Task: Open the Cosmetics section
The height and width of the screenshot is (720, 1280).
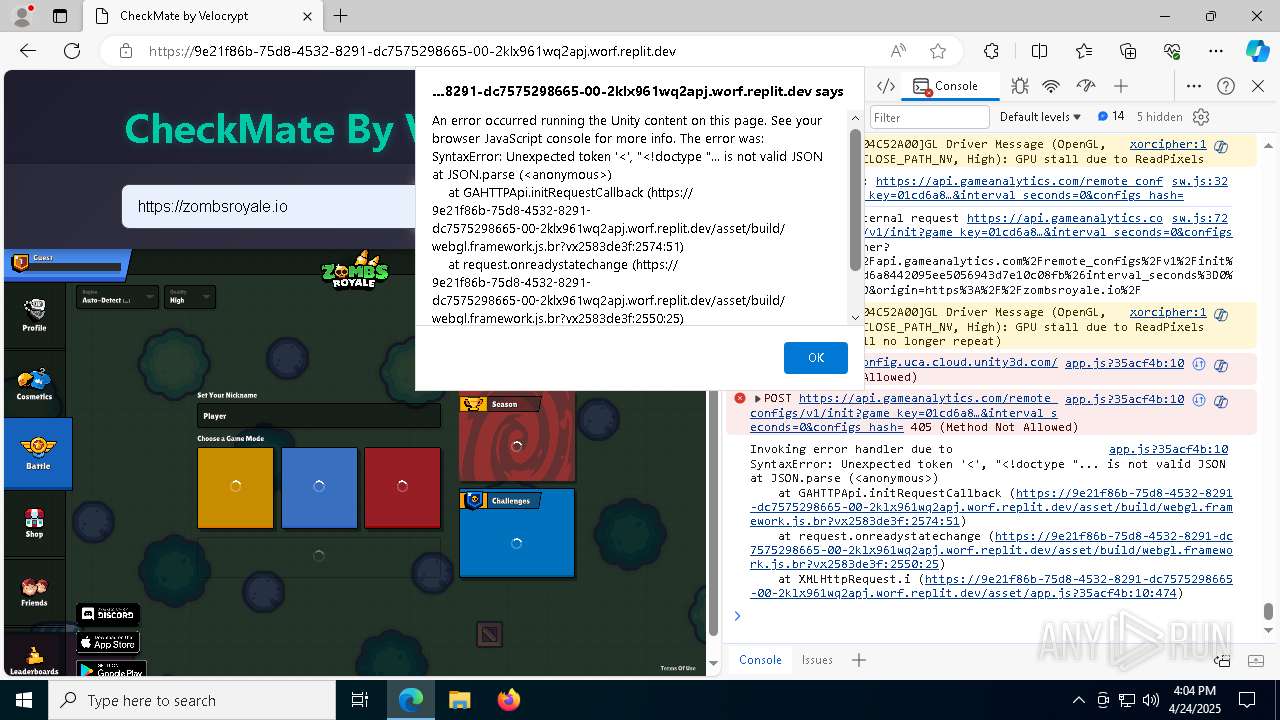Action: pos(35,383)
